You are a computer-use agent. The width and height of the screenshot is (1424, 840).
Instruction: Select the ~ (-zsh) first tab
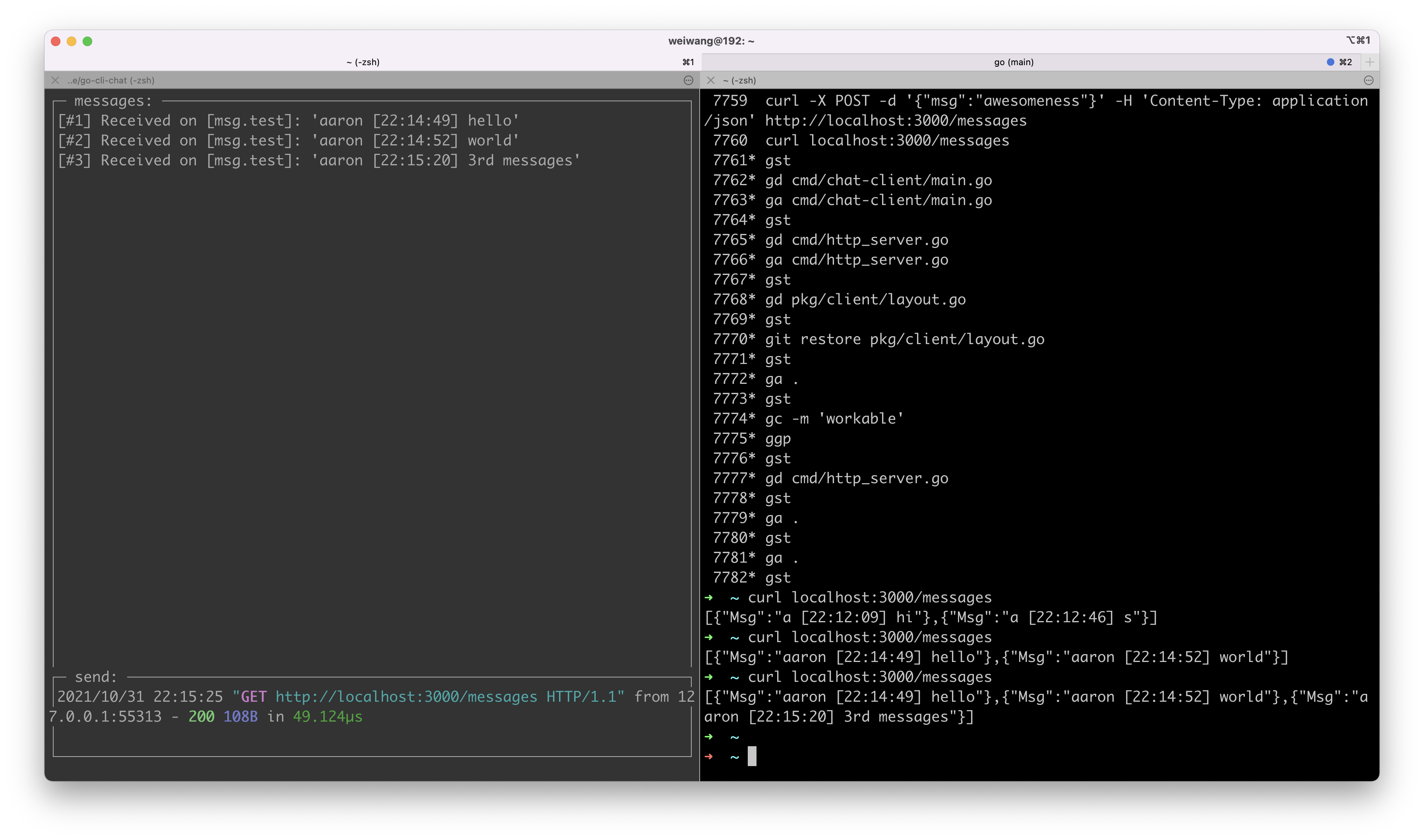[363, 62]
